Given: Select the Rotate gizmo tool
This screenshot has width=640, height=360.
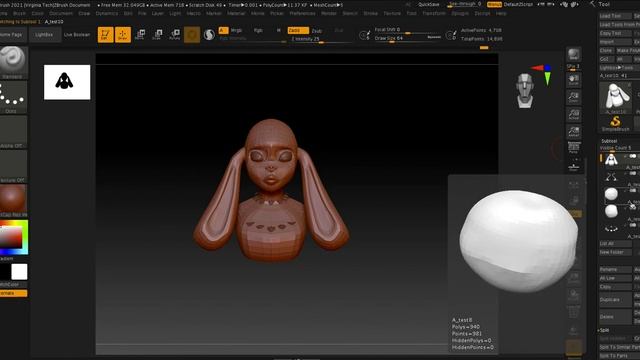Looking at the screenshot, I should click(x=175, y=35).
